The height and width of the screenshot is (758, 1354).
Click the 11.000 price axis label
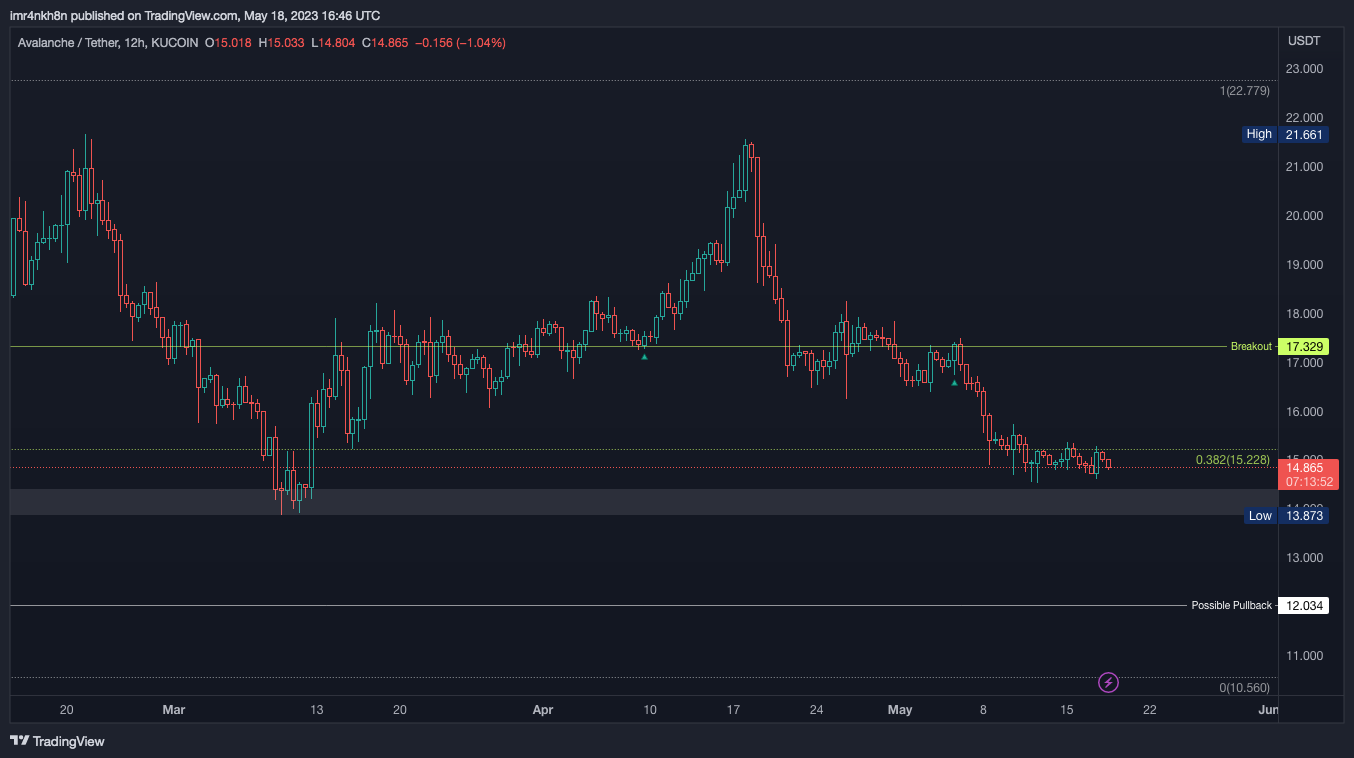[x=1305, y=656]
